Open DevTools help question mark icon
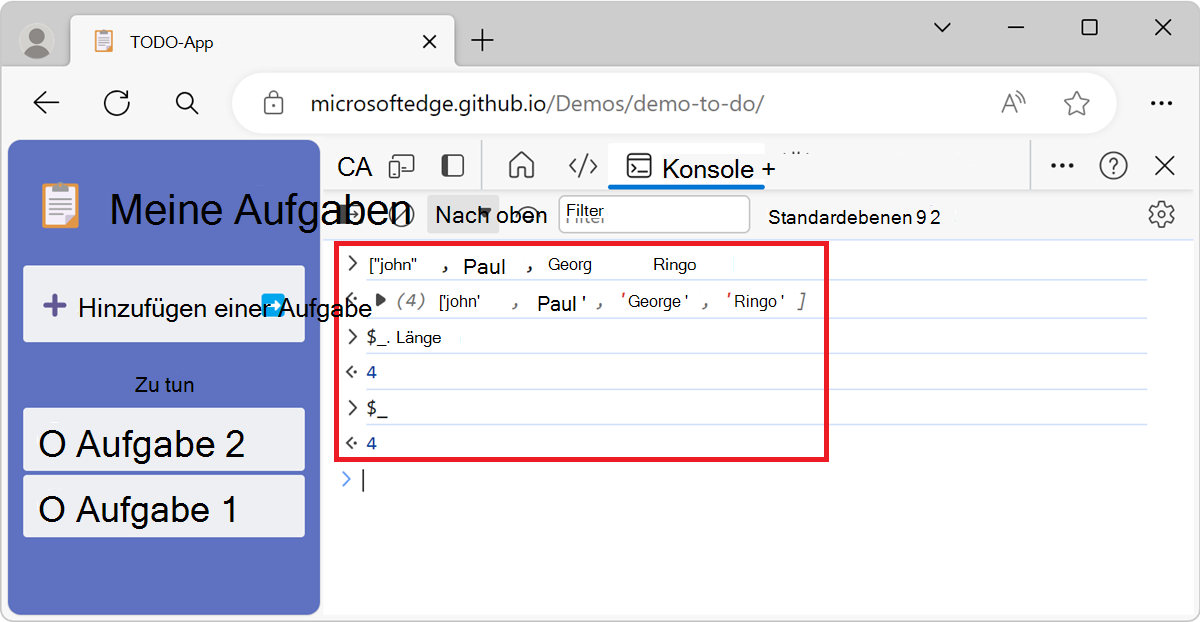This screenshot has width=1200, height=622. [x=1113, y=166]
